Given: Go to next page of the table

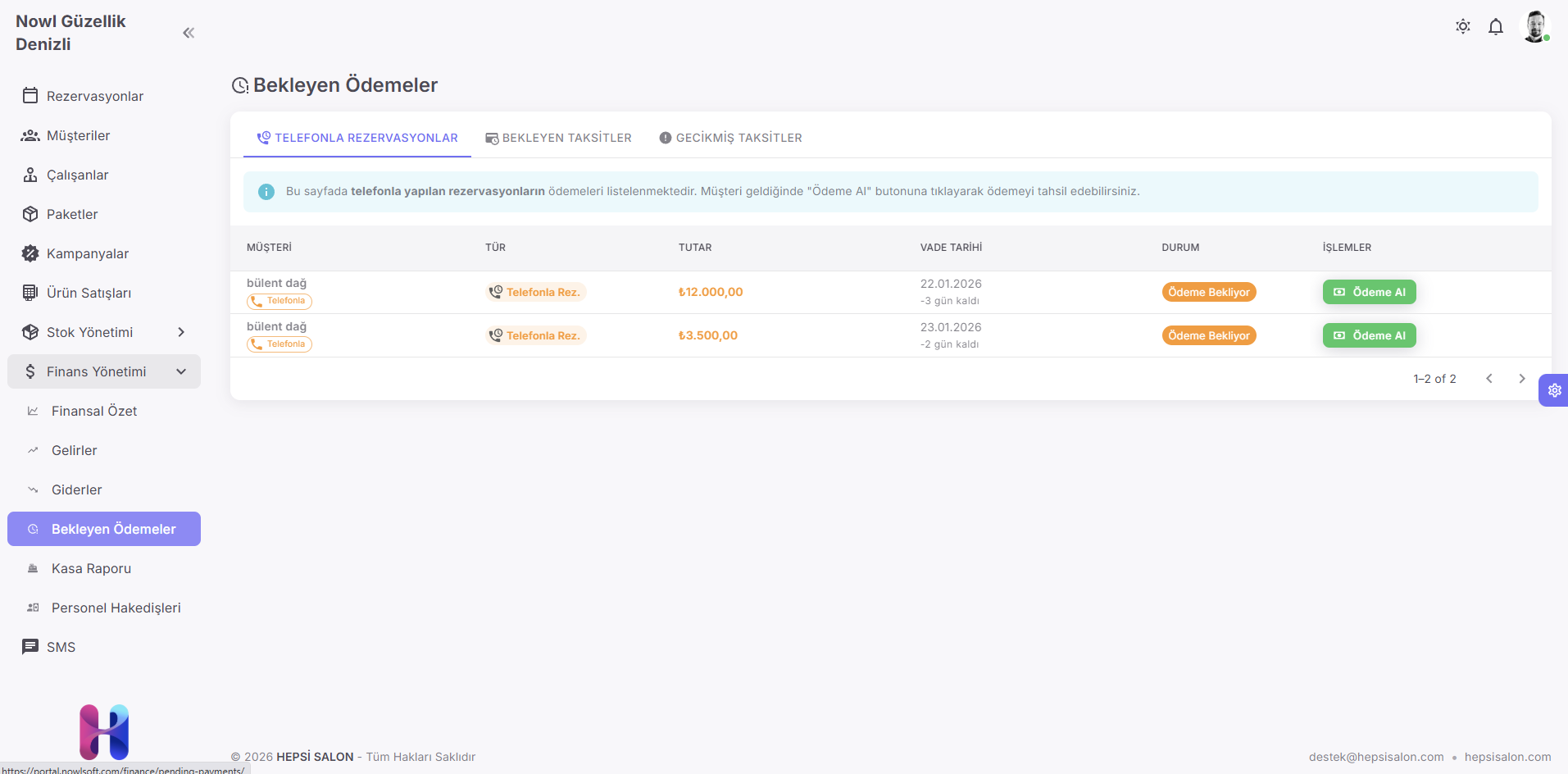Looking at the screenshot, I should (x=1521, y=379).
